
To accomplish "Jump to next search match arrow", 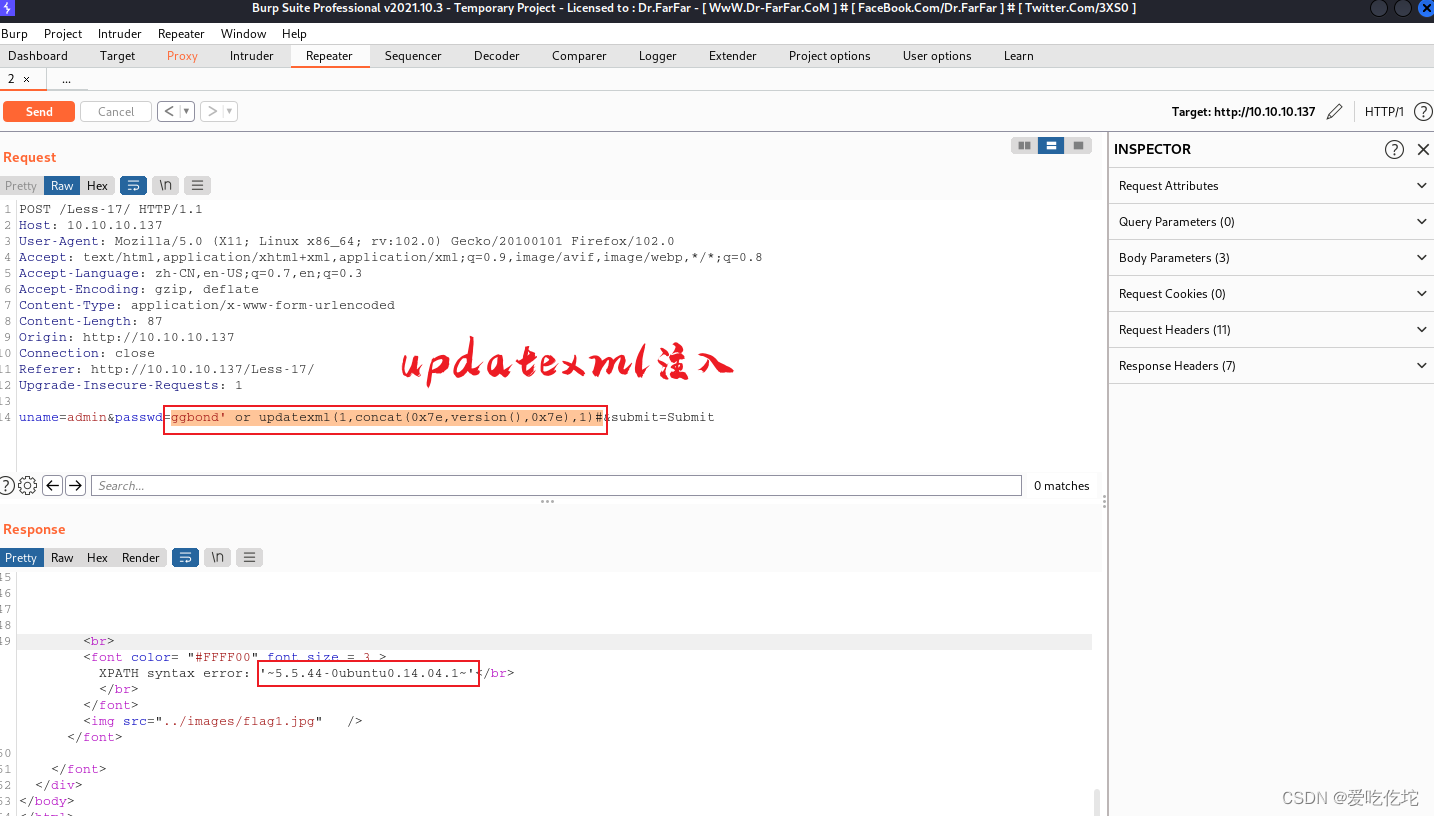I will click(76, 485).
